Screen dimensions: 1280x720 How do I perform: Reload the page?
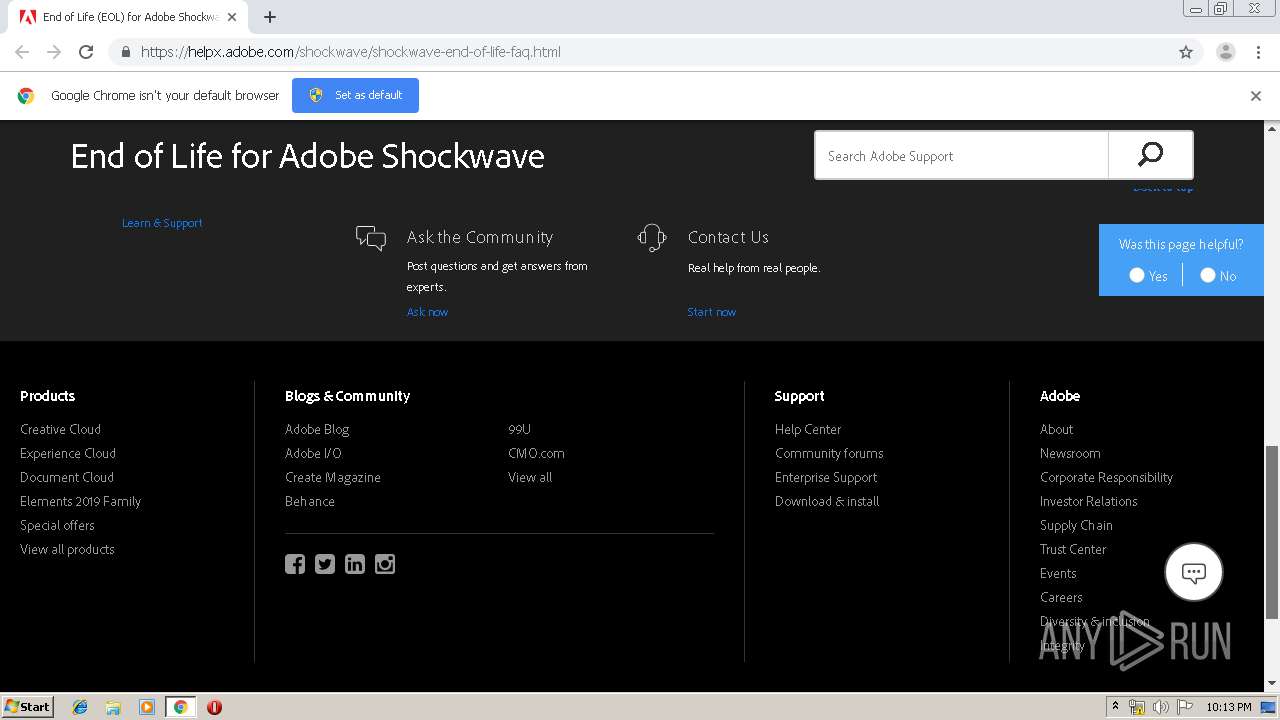[86, 52]
